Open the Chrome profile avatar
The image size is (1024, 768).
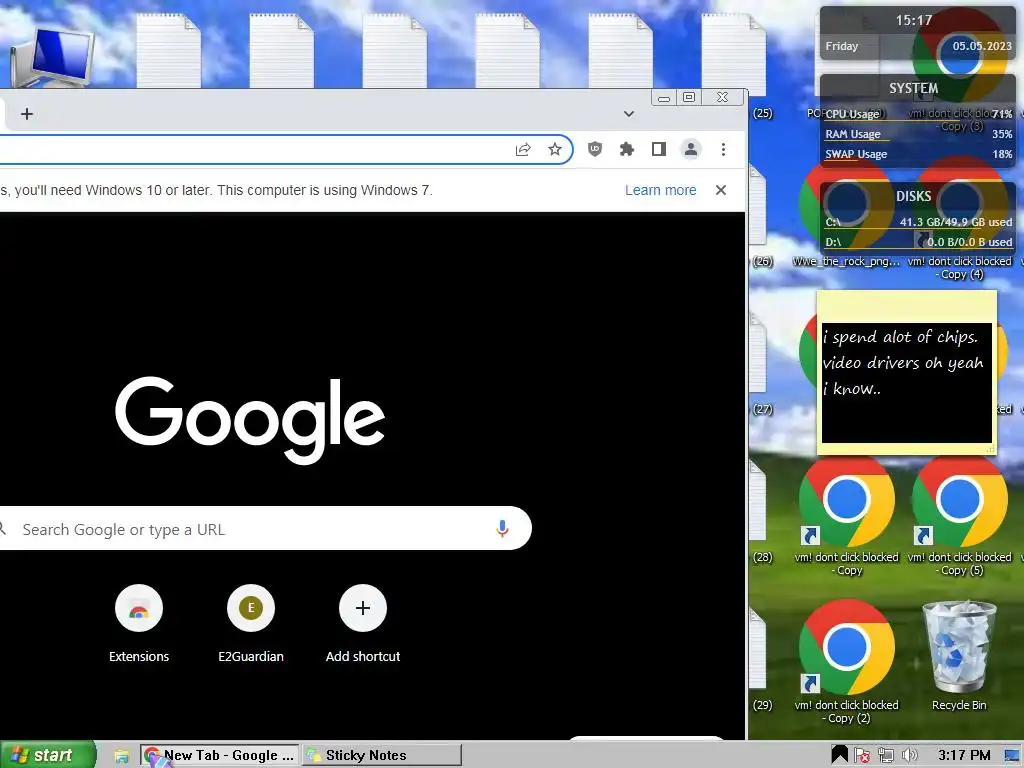tap(690, 150)
